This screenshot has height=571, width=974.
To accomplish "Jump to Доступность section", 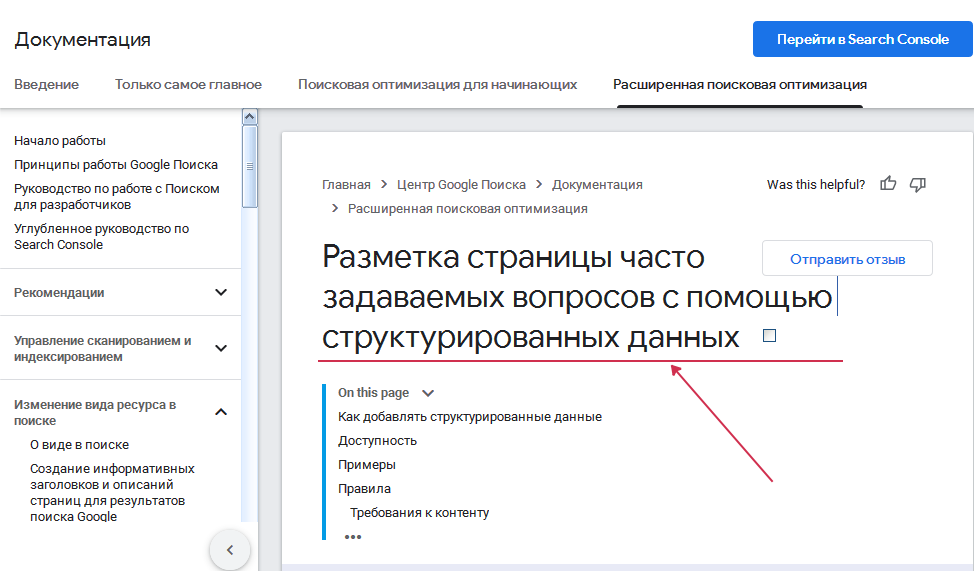I will click(377, 441).
